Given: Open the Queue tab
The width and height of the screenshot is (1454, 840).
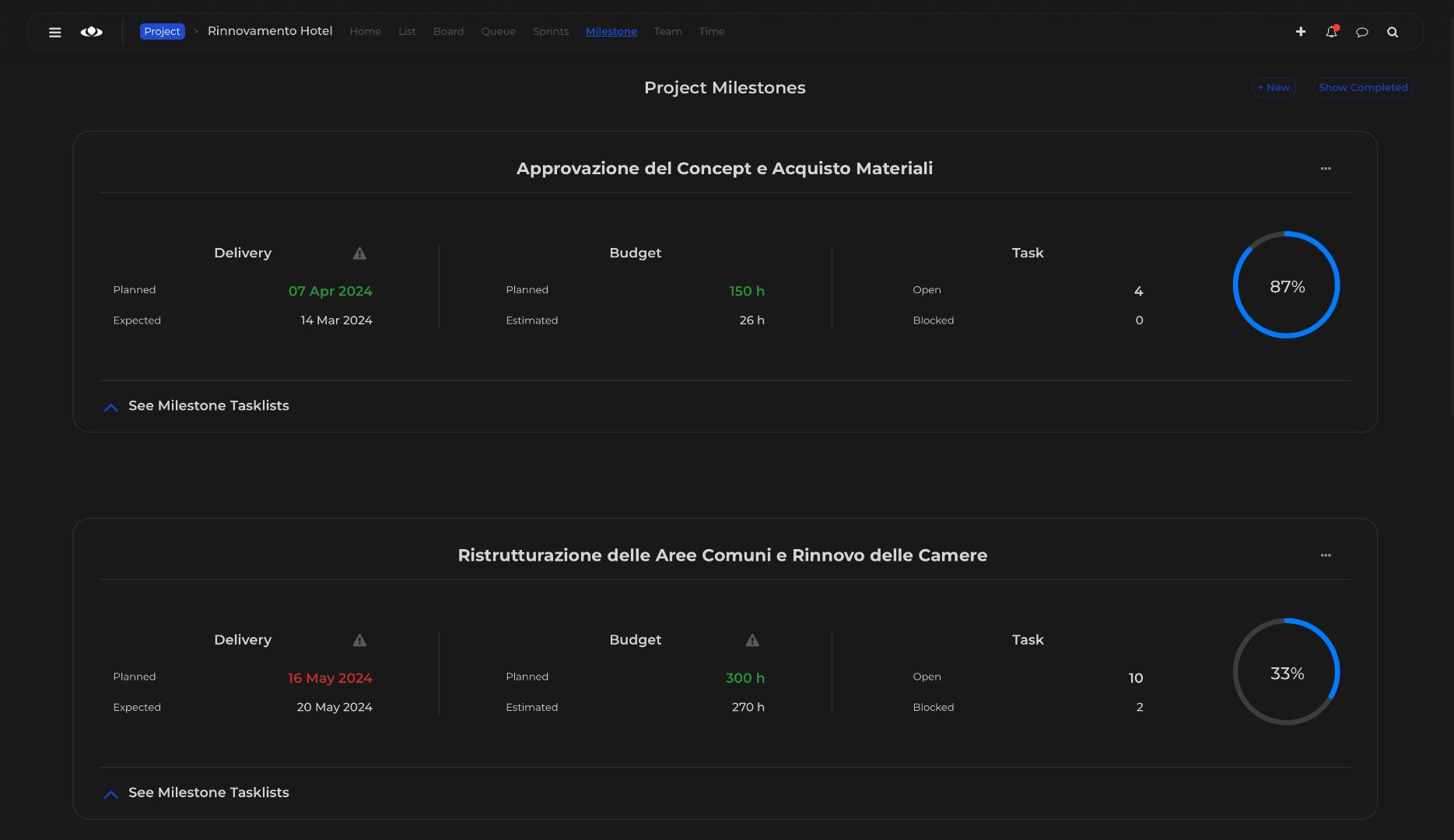Looking at the screenshot, I should point(498,32).
